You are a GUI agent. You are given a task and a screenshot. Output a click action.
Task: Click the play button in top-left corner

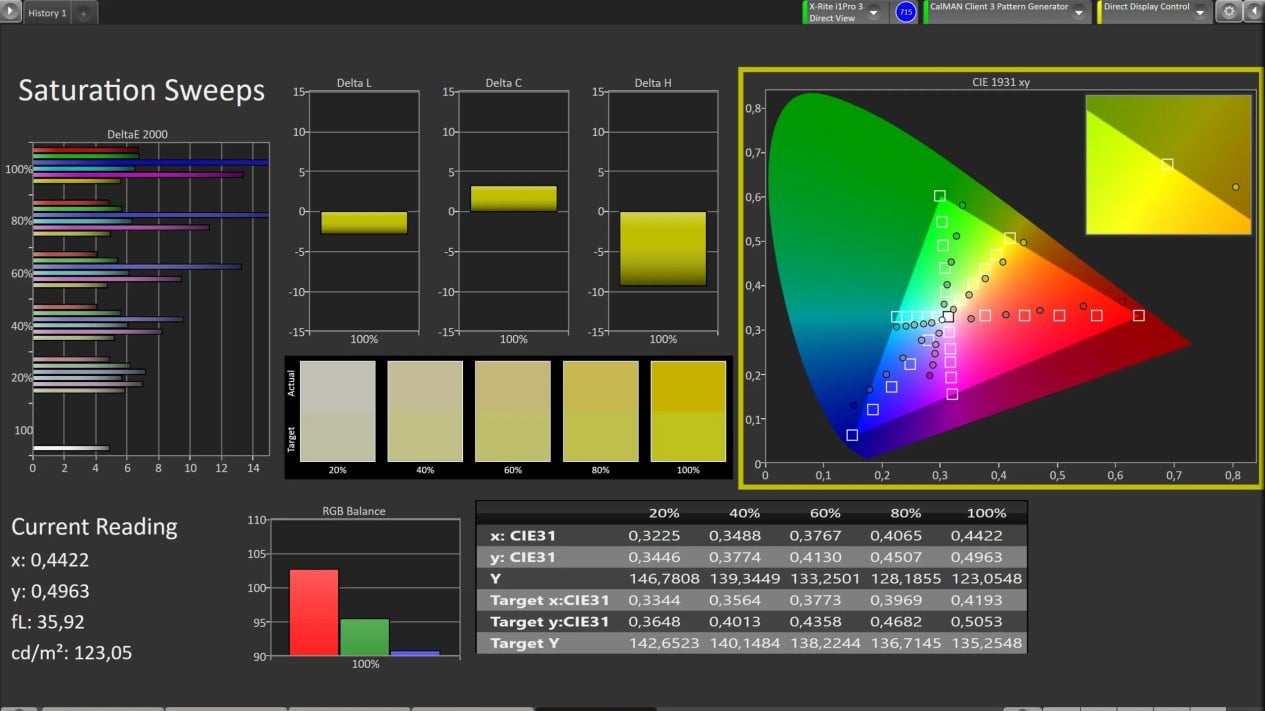tap(10, 12)
